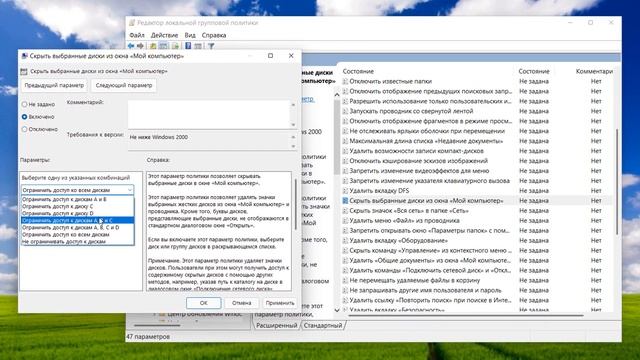
Task: Click inside the «Комментарий» text box
Action: coord(209,114)
